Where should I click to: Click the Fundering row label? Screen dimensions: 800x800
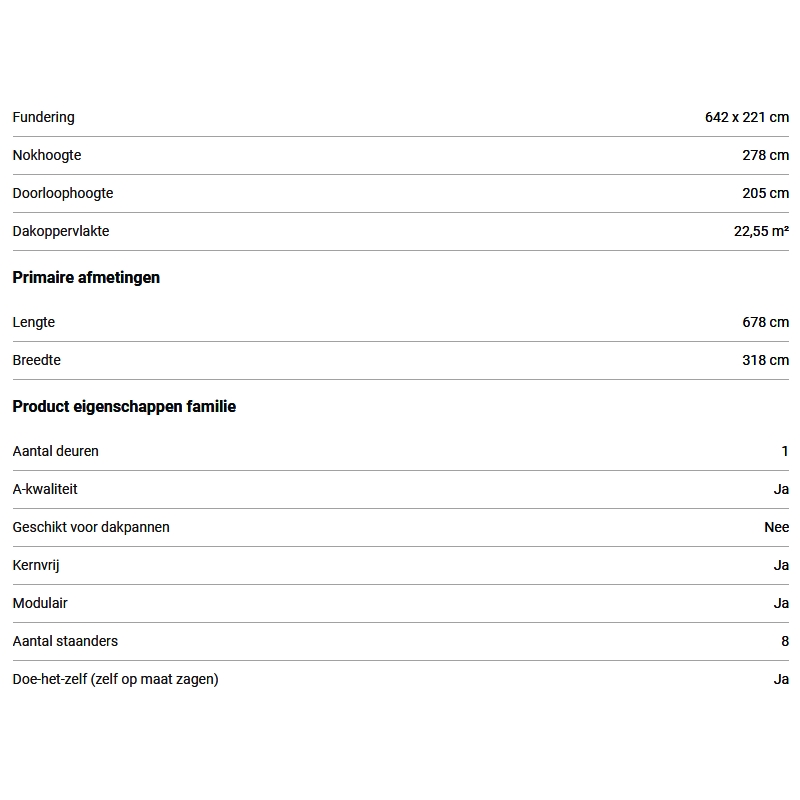(x=43, y=117)
